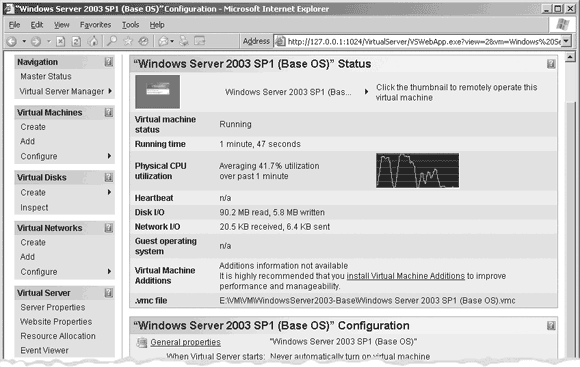Click the Windows Server 2003 SP1 (Bas... name
Viewport: 580px width, 367px height.
point(288,92)
